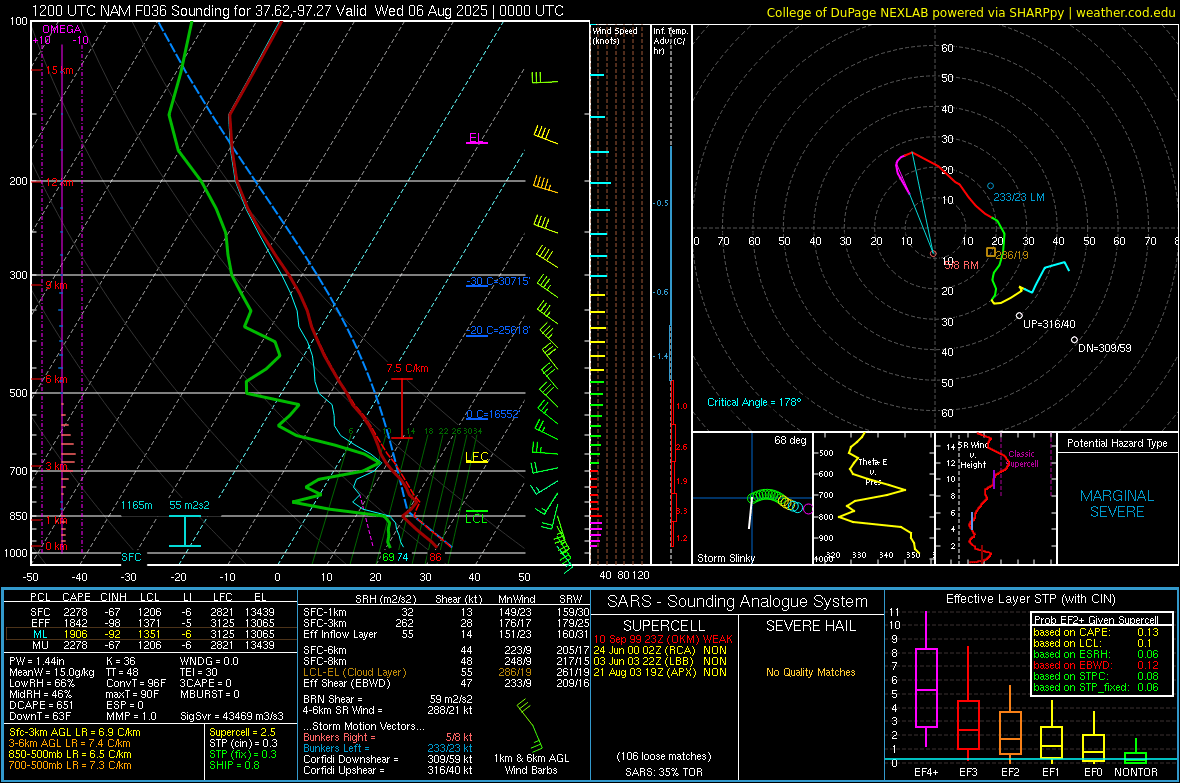Click the 'OMEGA' label on the skew-T
The height and width of the screenshot is (783, 1180).
coord(62,29)
